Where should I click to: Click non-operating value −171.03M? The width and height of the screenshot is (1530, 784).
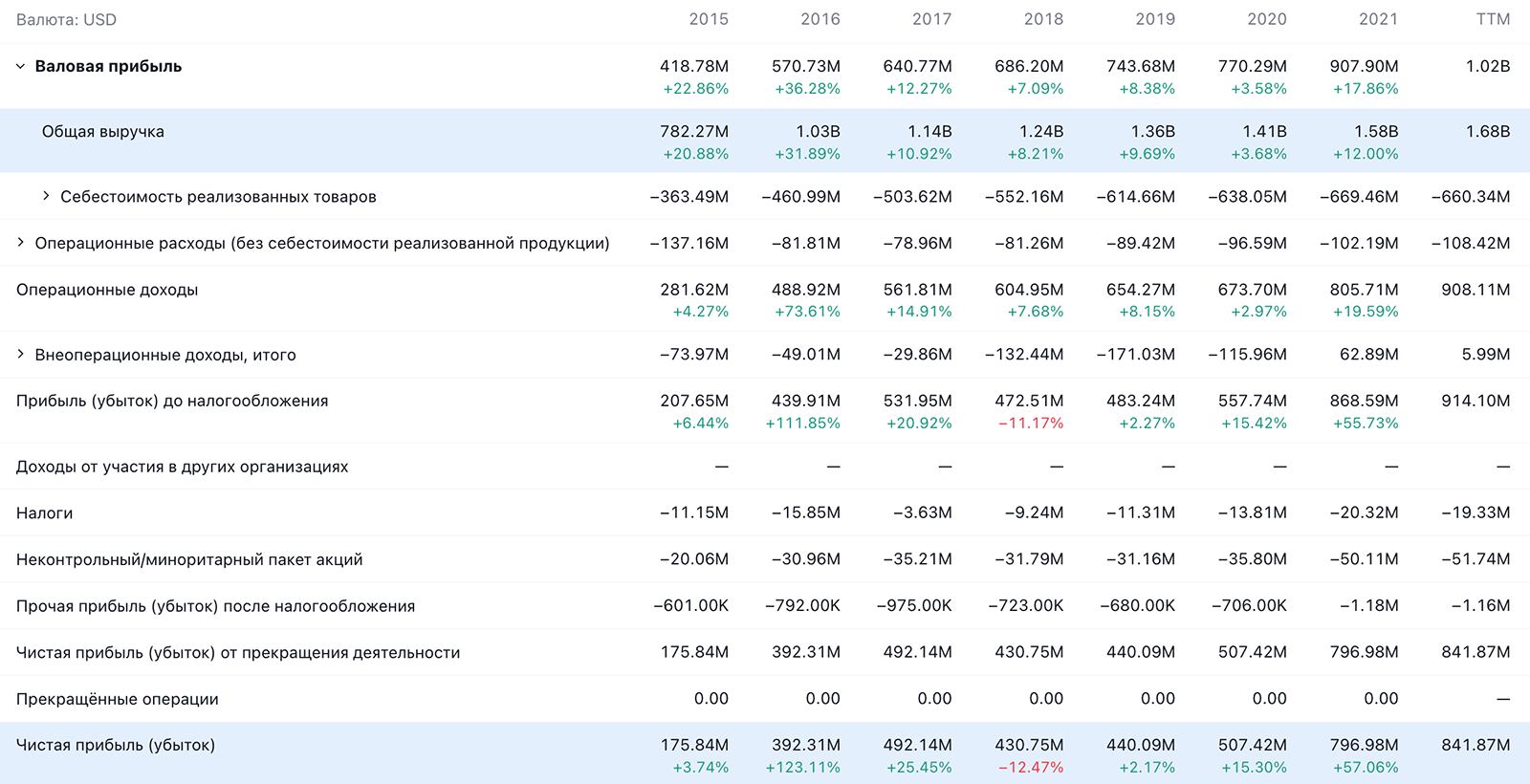pos(1136,355)
